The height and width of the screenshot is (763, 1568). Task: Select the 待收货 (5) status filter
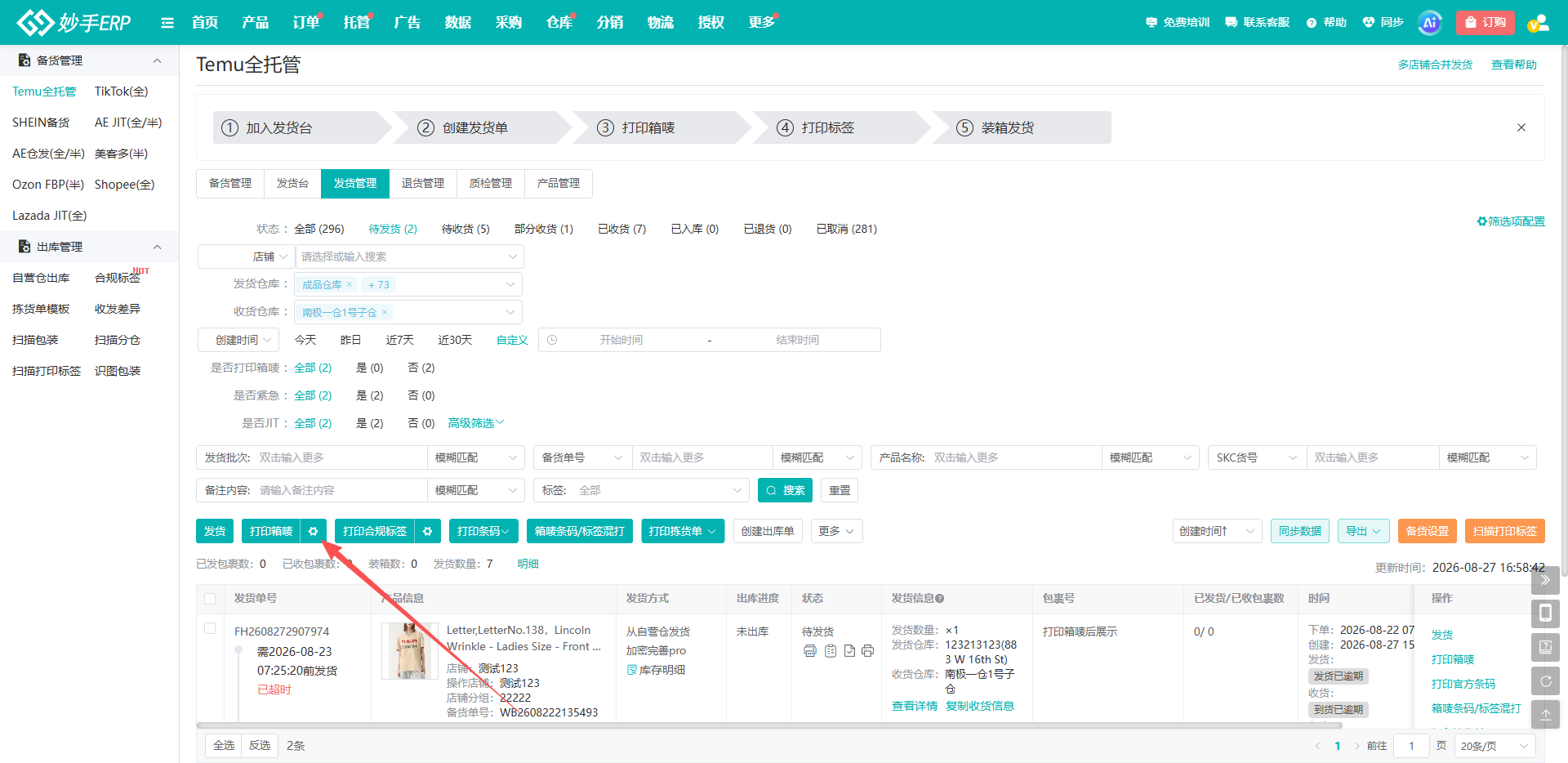(465, 229)
